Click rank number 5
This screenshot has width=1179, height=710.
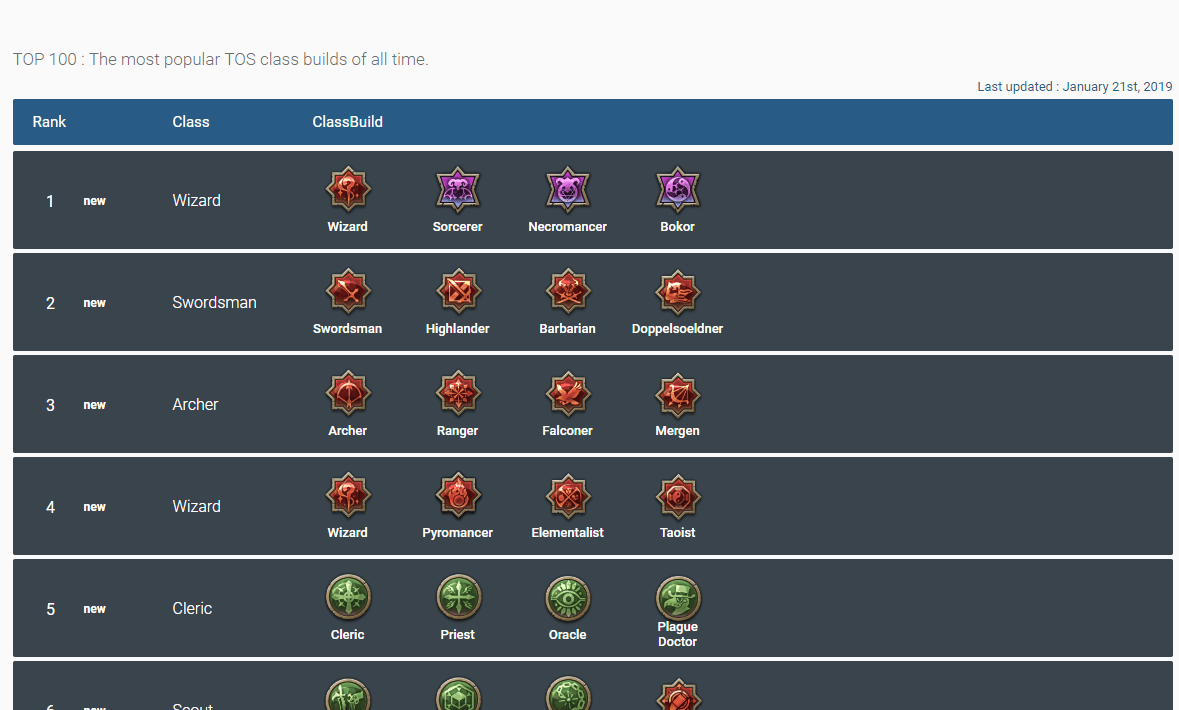(50, 609)
